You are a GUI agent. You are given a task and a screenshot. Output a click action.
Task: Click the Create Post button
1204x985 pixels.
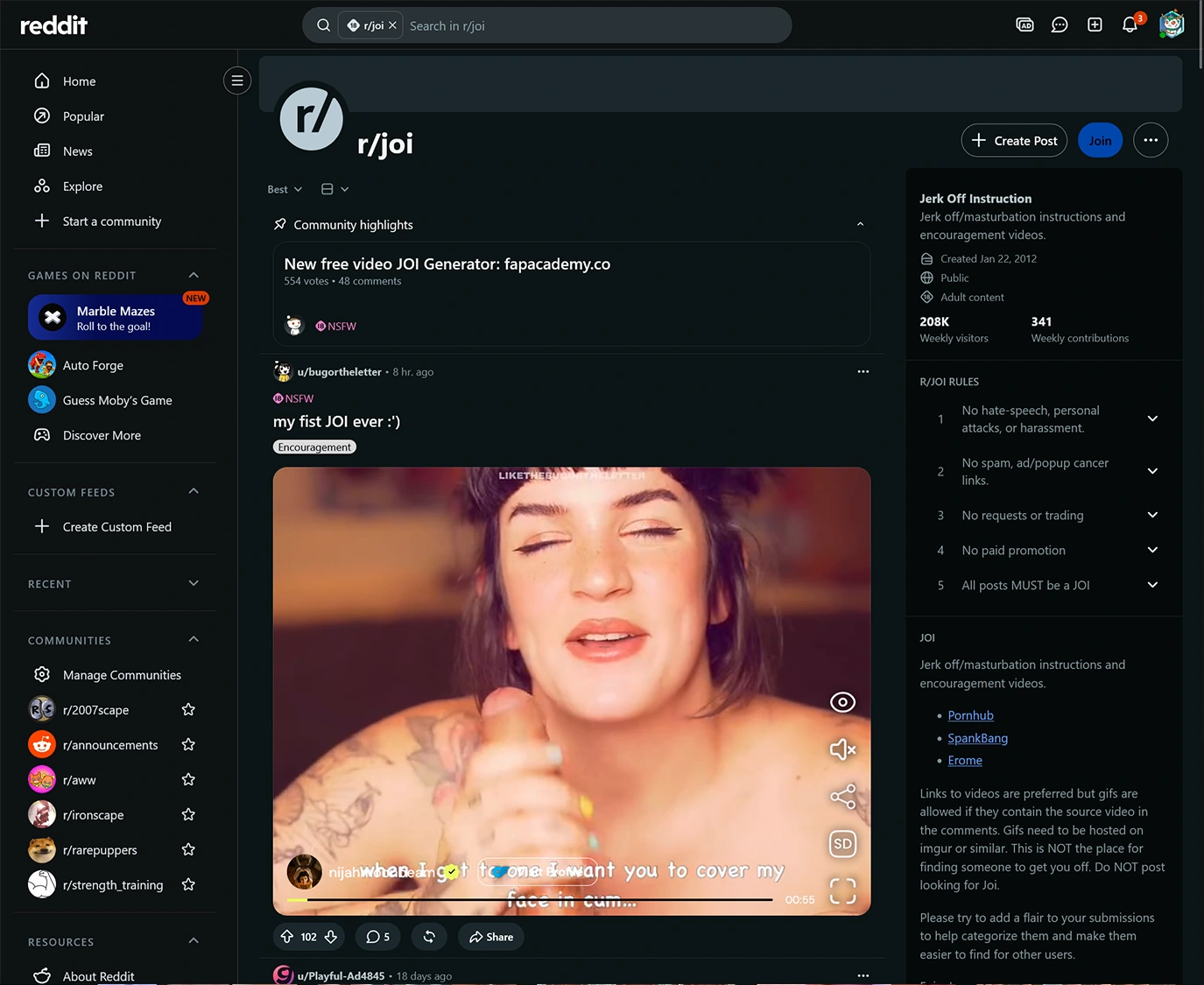pos(1014,140)
